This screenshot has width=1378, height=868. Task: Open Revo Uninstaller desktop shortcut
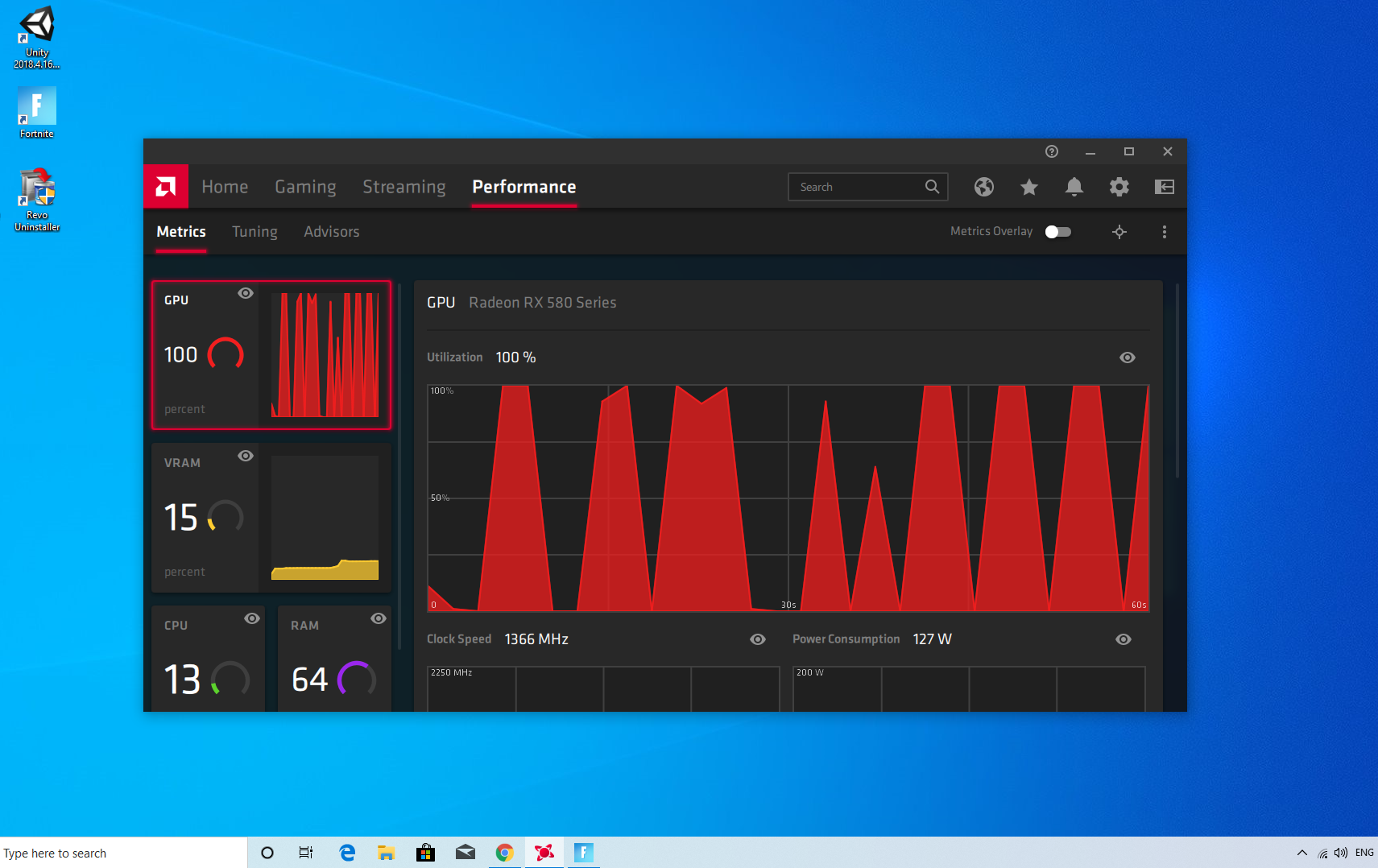[x=37, y=200]
